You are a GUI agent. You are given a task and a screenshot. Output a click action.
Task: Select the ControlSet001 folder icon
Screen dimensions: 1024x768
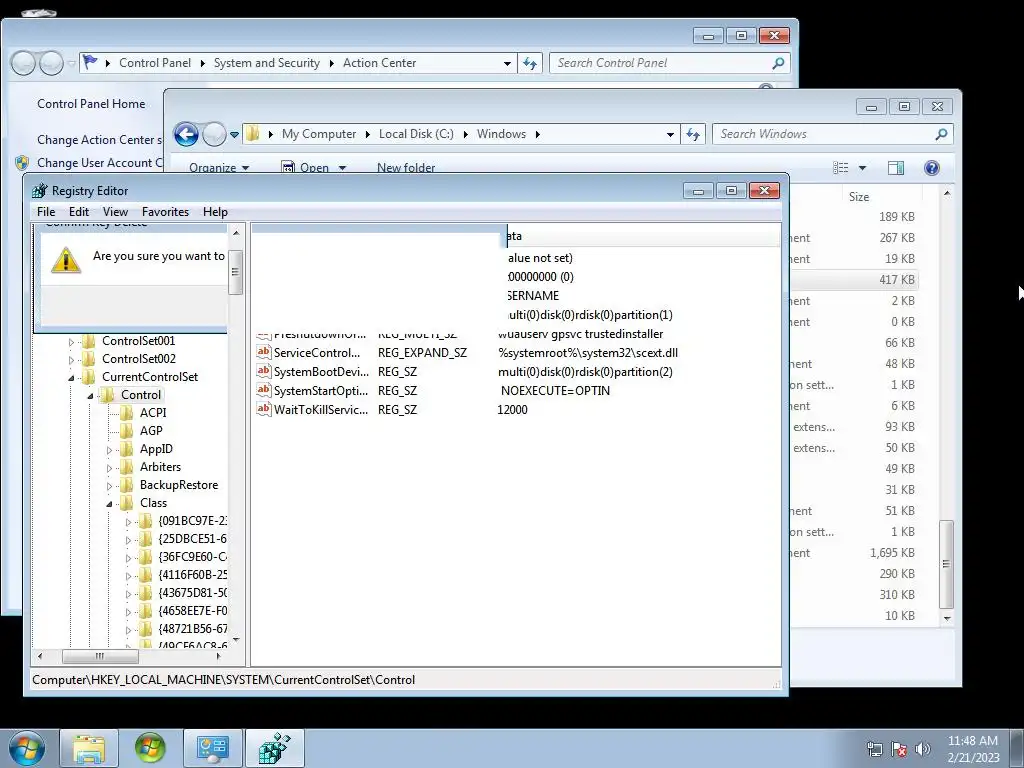[89, 341]
